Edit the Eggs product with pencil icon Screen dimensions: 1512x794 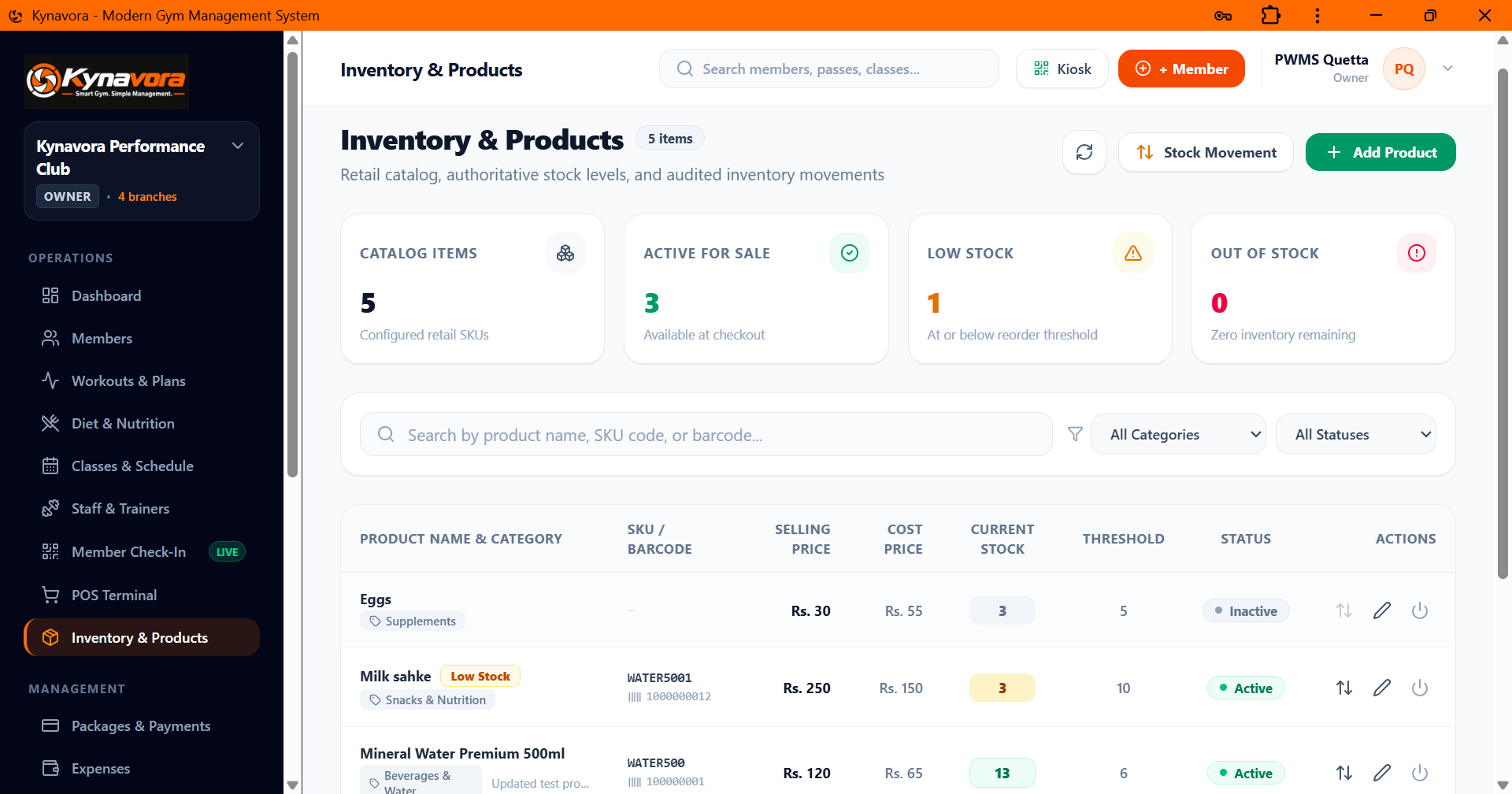coord(1382,610)
